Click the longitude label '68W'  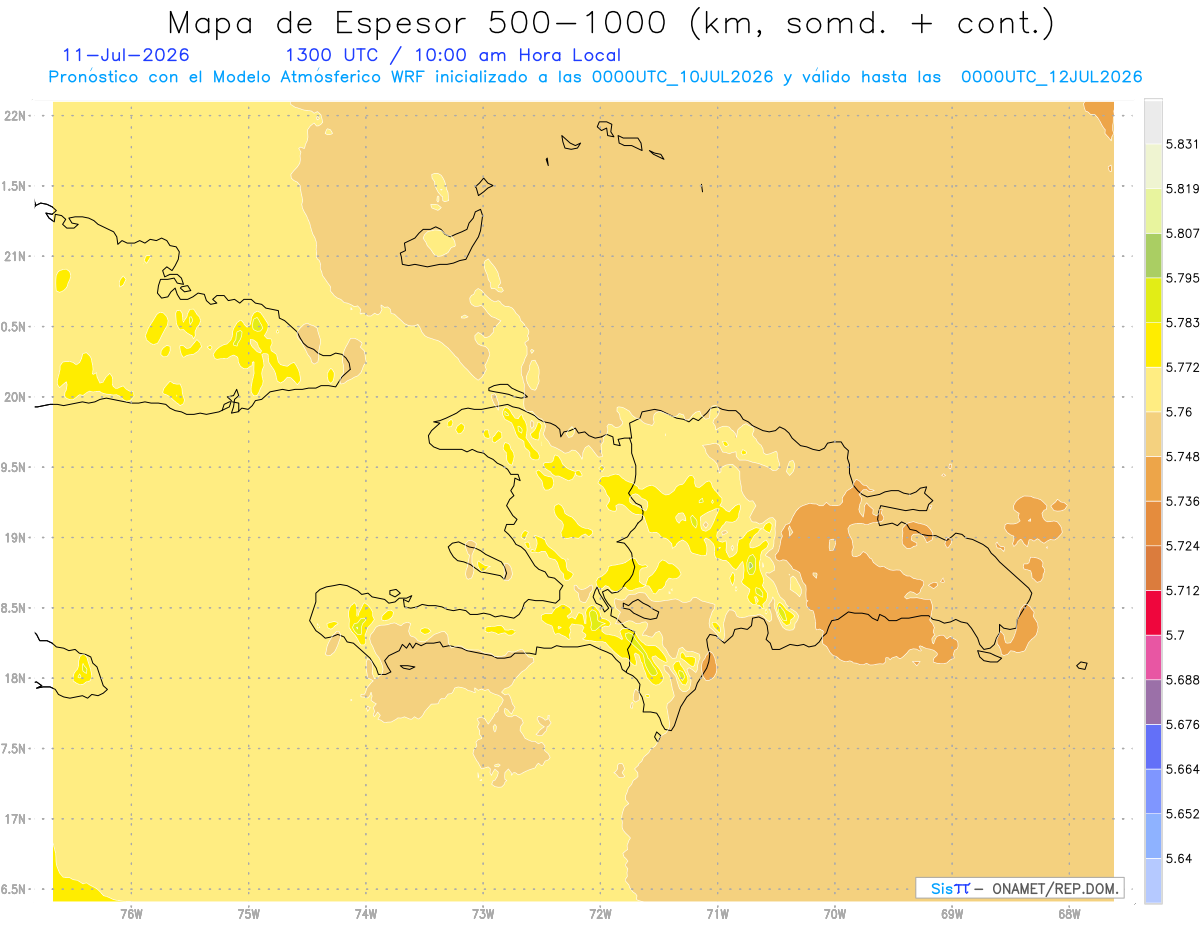click(x=1069, y=913)
